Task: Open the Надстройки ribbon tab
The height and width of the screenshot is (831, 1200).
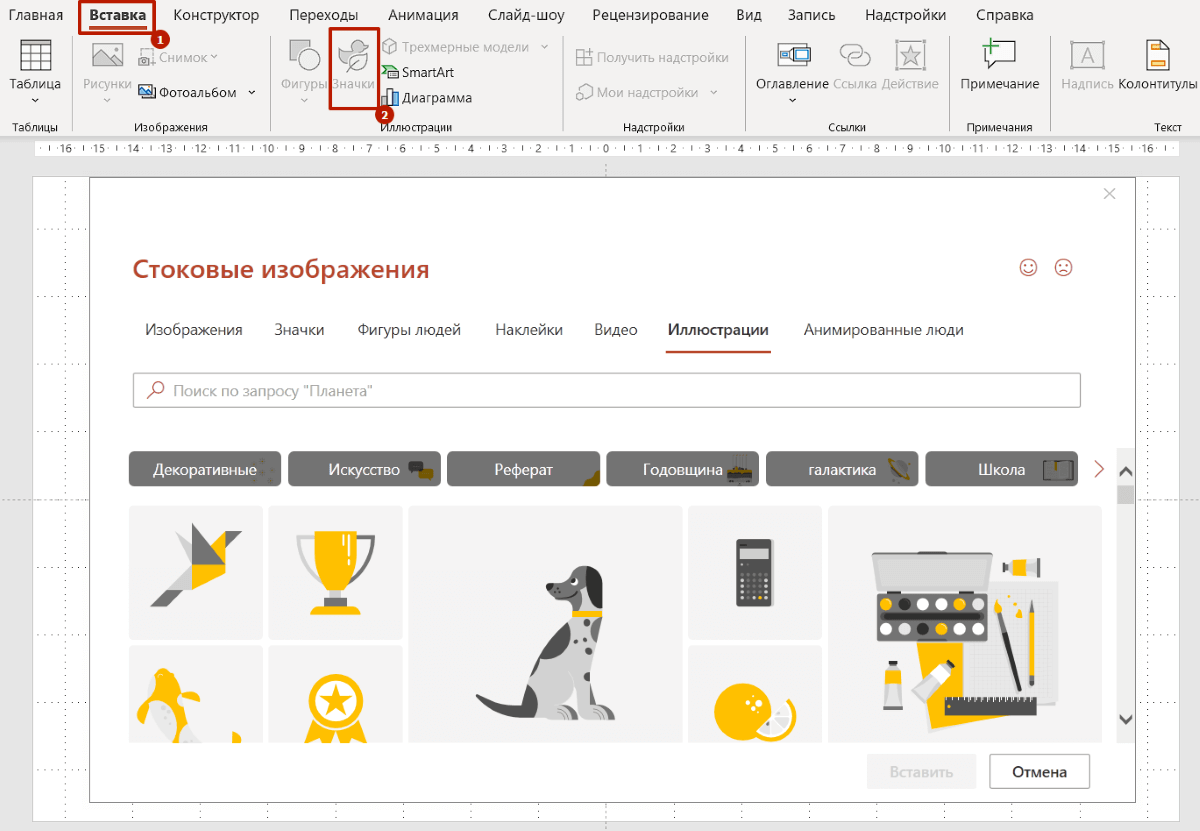Action: (x=906, y=15)
